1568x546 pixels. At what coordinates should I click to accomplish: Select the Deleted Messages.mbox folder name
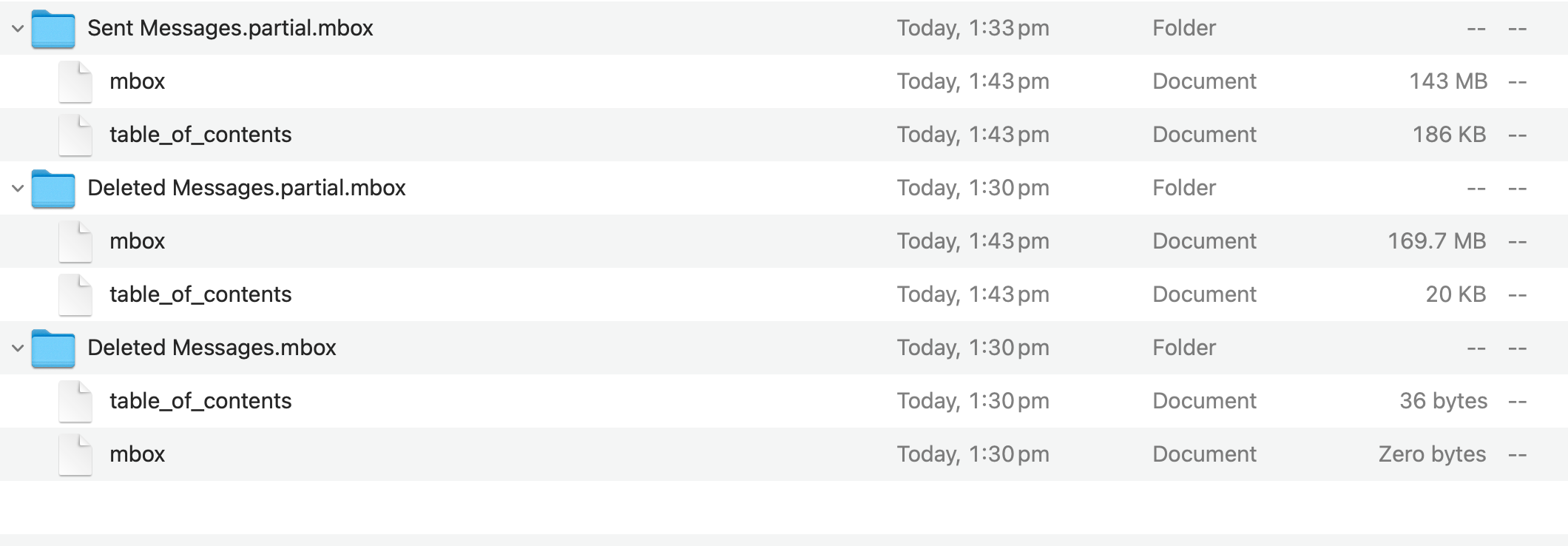(x=212, y=348)
